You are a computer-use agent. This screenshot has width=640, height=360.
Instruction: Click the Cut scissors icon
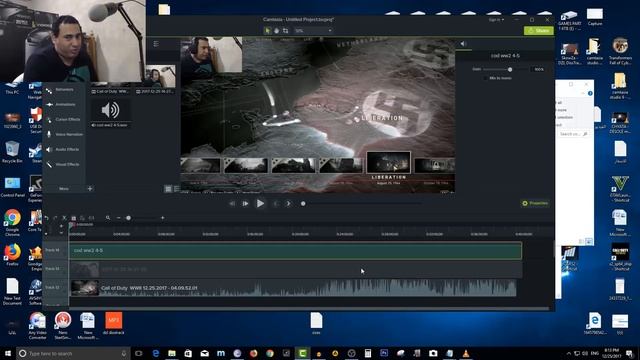coord(64,218)
